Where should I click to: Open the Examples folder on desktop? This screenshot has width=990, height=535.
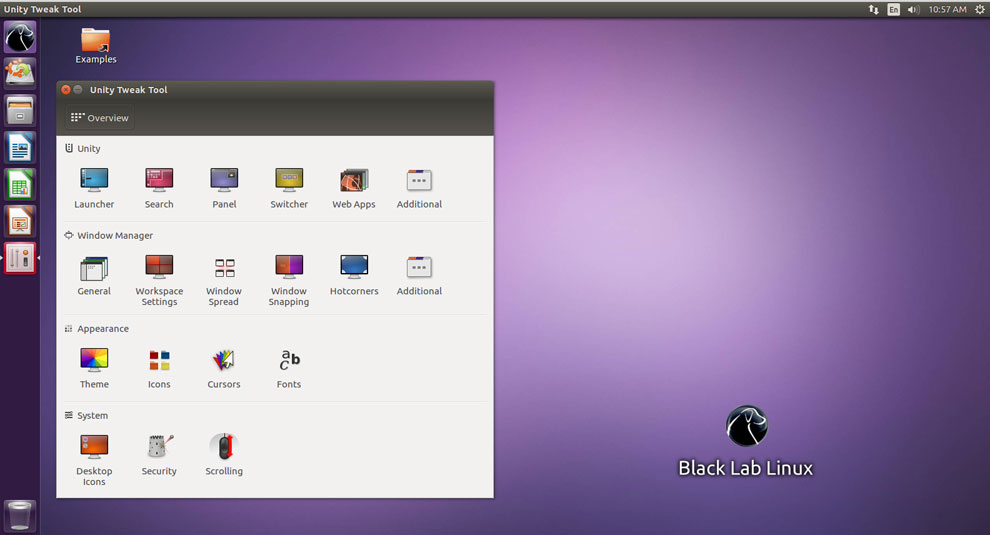point(96,45)
